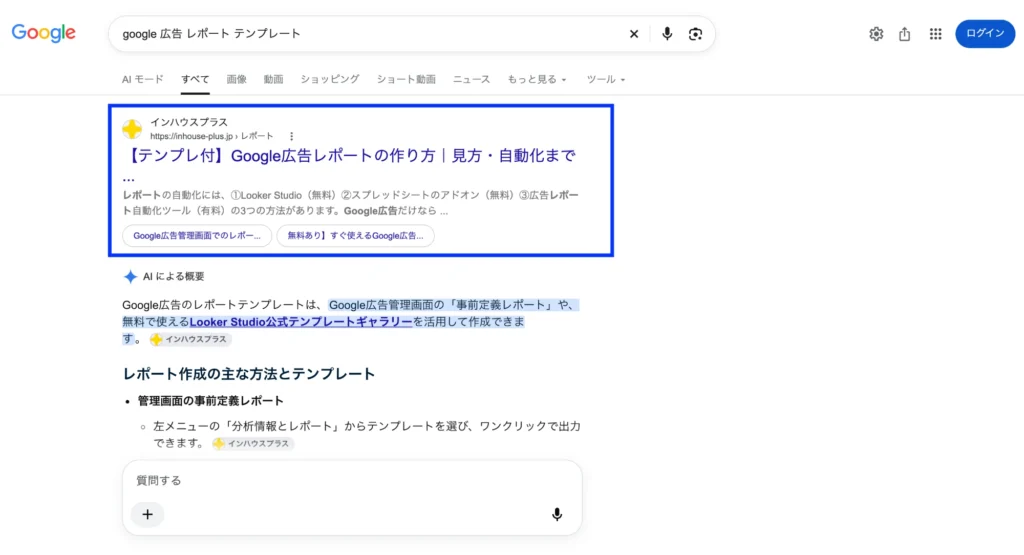Image resolution: width=1024 pixels, height=555 pixels.
Task: Click the インハウスプラス source chip after 作成できます
Action: coord(190,340)
